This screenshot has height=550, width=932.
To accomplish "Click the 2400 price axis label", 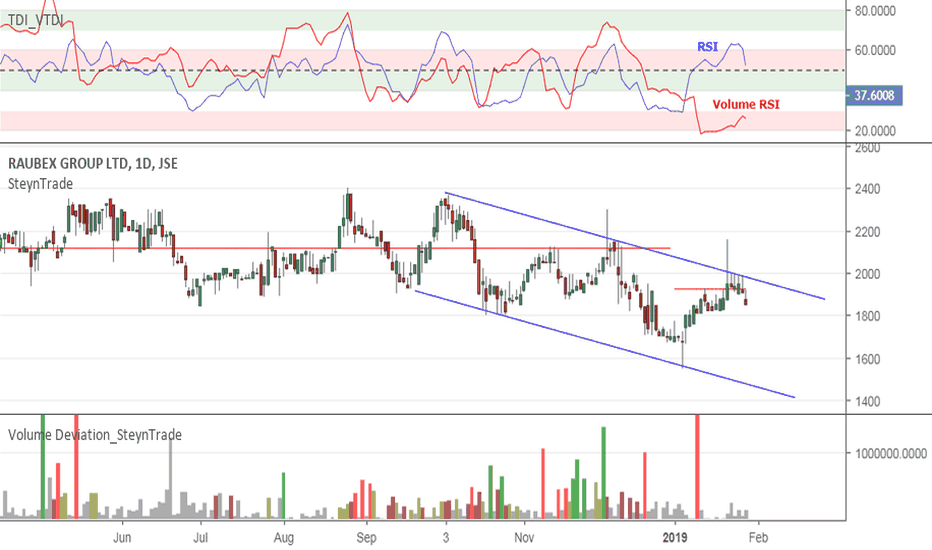I will (x=867, y=189).
